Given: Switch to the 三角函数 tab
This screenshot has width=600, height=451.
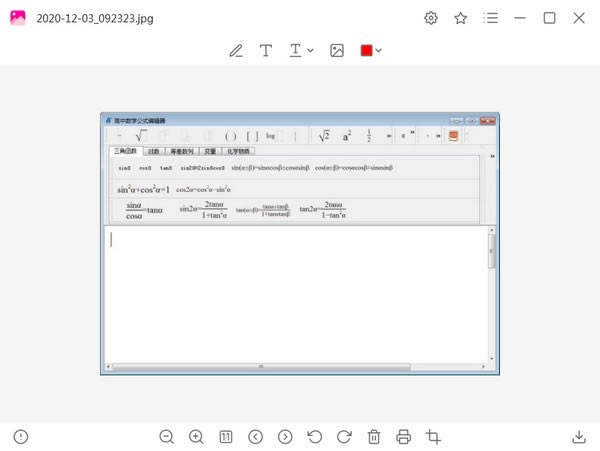Looking at the screenshot, I should coord(126,151).
